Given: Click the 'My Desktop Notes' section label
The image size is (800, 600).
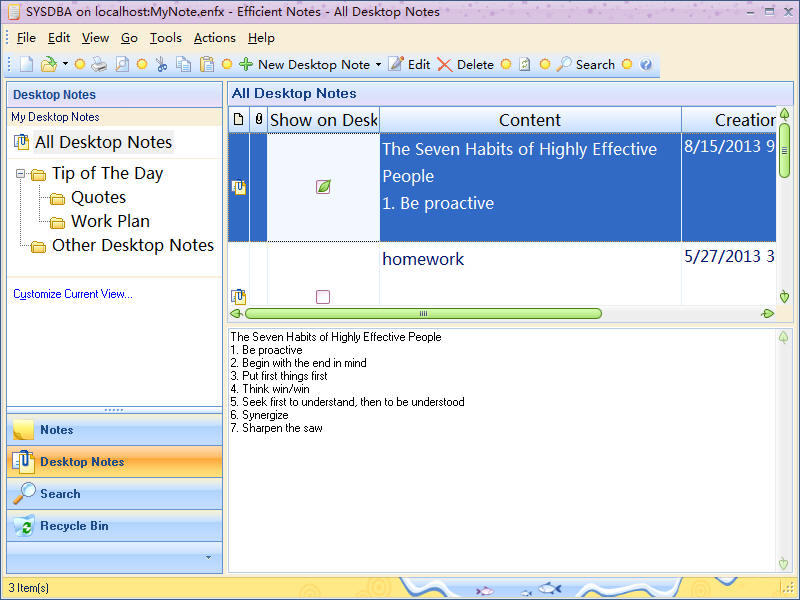Looking at the screenshot, I should point(55,117).
